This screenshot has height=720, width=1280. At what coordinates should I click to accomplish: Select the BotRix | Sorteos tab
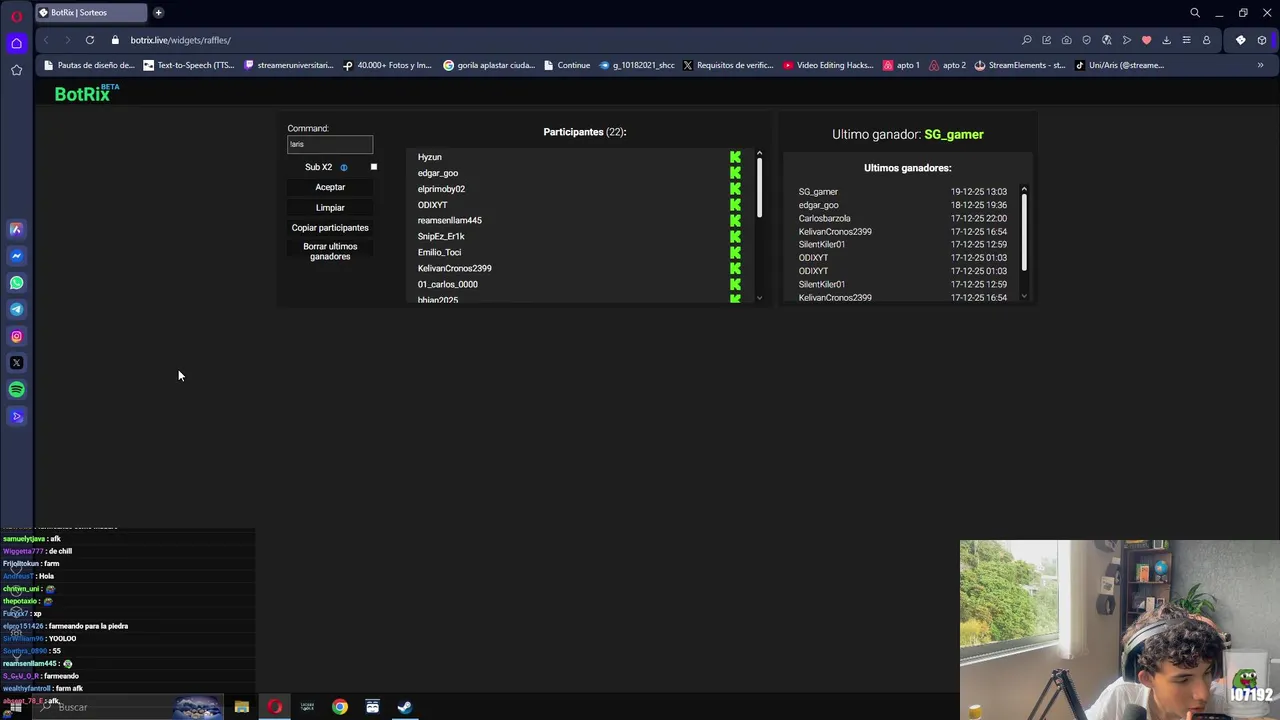pos(91,13)
